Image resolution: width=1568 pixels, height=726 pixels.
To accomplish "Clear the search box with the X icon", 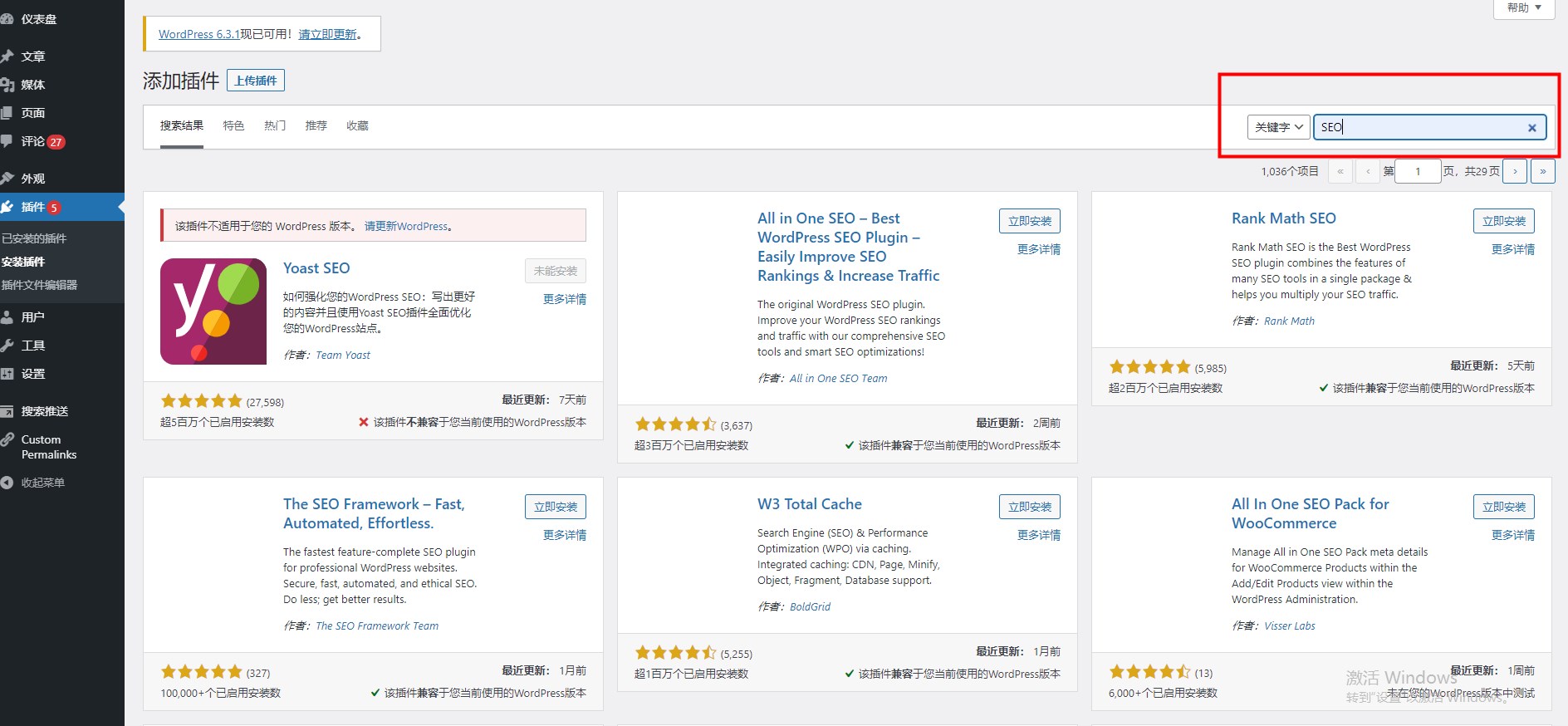I will point(1531,127).
